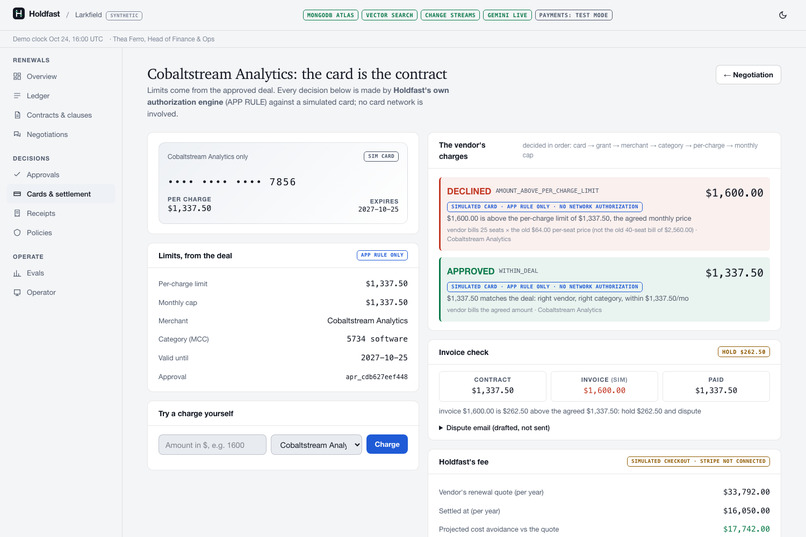The height and width of the screenshot is (537, 806).
Task: Click the PAID $1,337.50 box
Action: (716, 386)
